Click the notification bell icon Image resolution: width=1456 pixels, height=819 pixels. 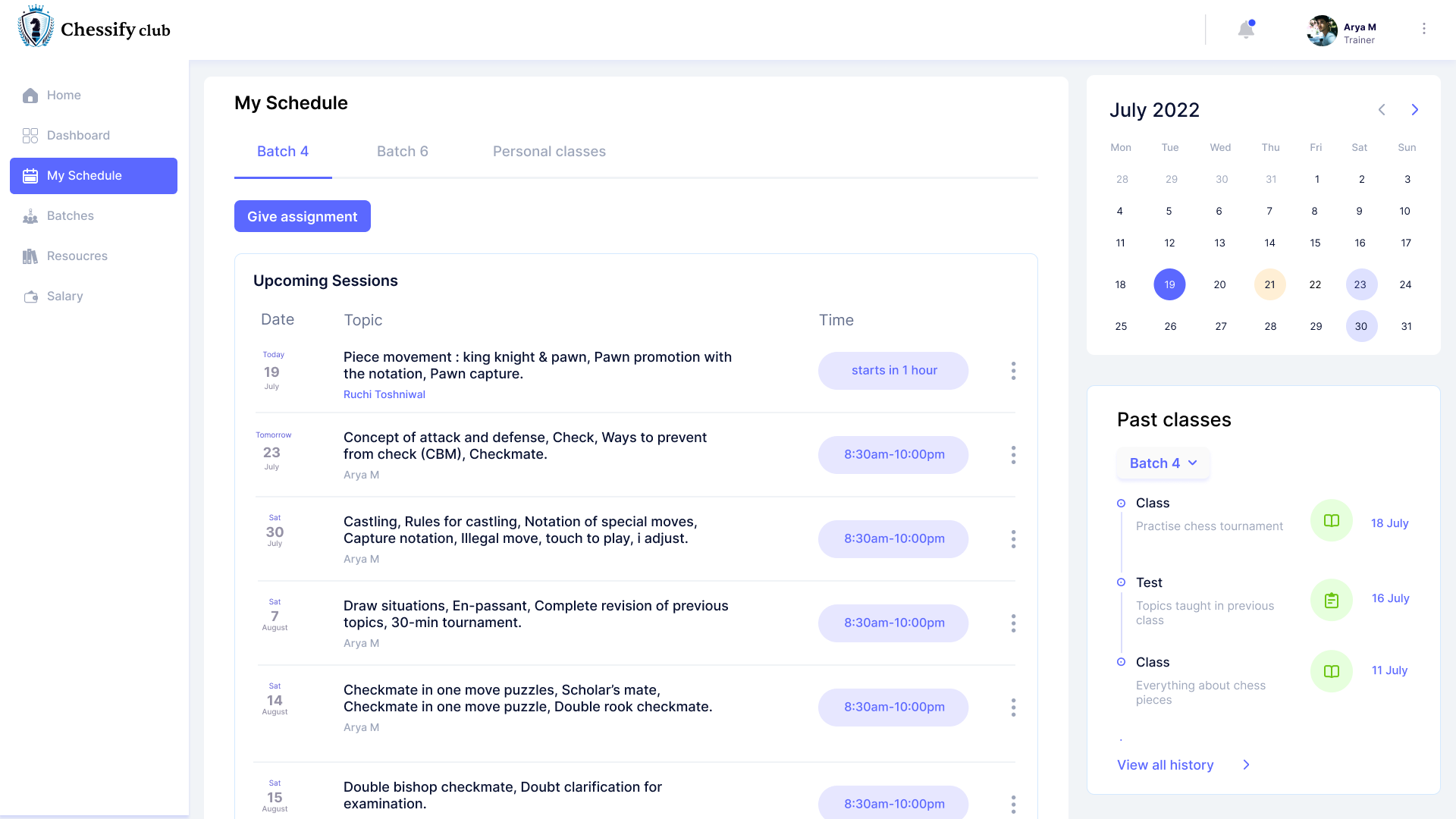(1245, 30)
